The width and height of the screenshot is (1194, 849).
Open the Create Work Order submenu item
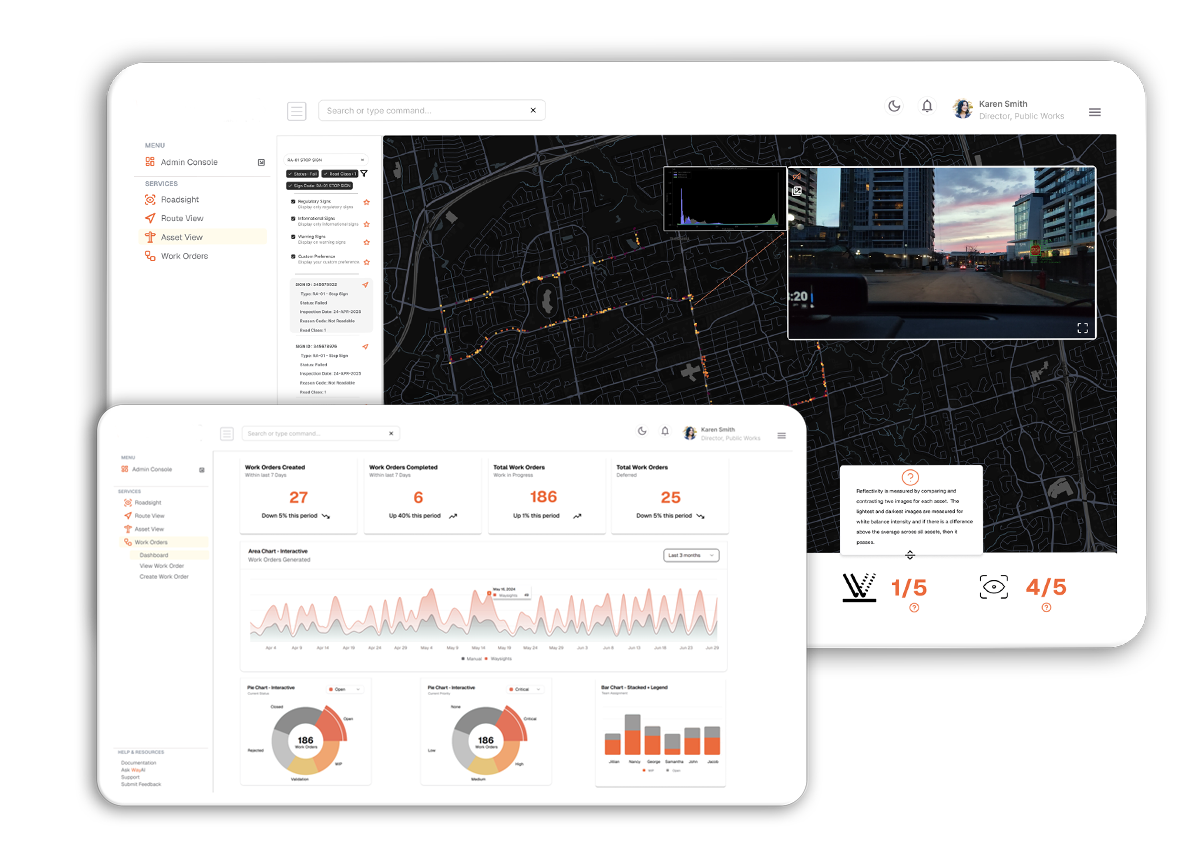(164, 576)
